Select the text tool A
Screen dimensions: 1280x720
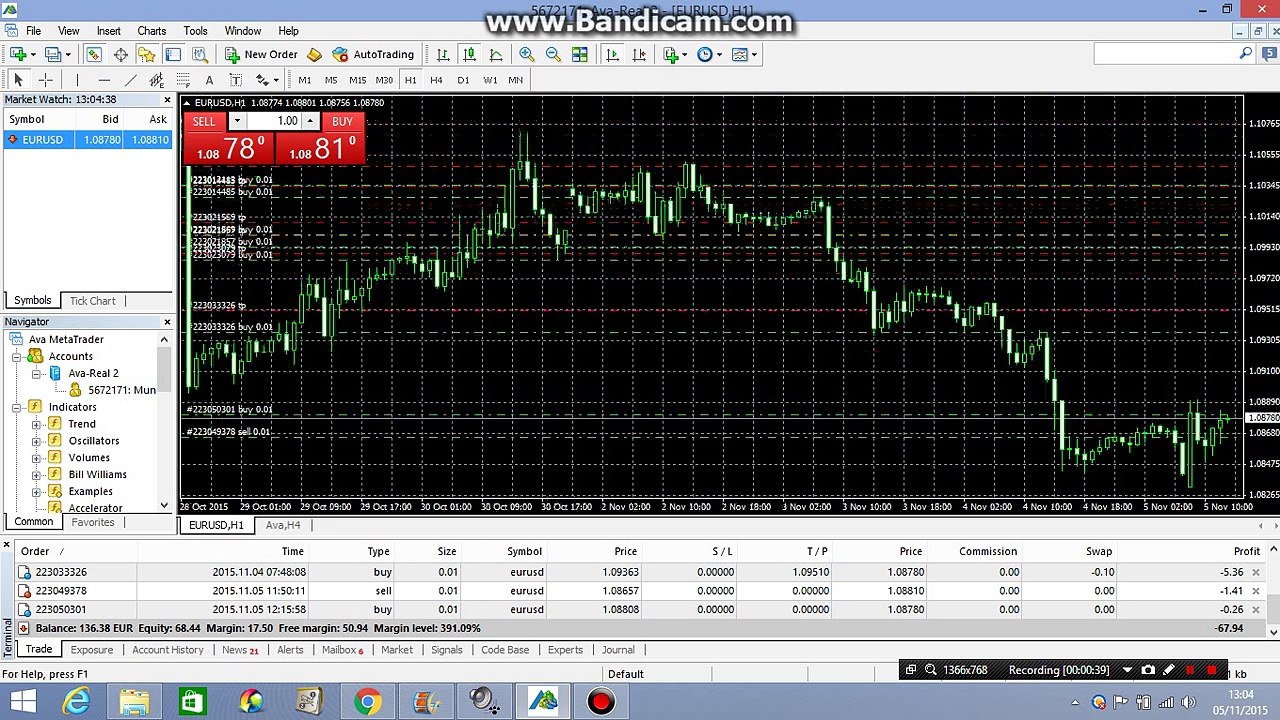[x=209, y=80]
